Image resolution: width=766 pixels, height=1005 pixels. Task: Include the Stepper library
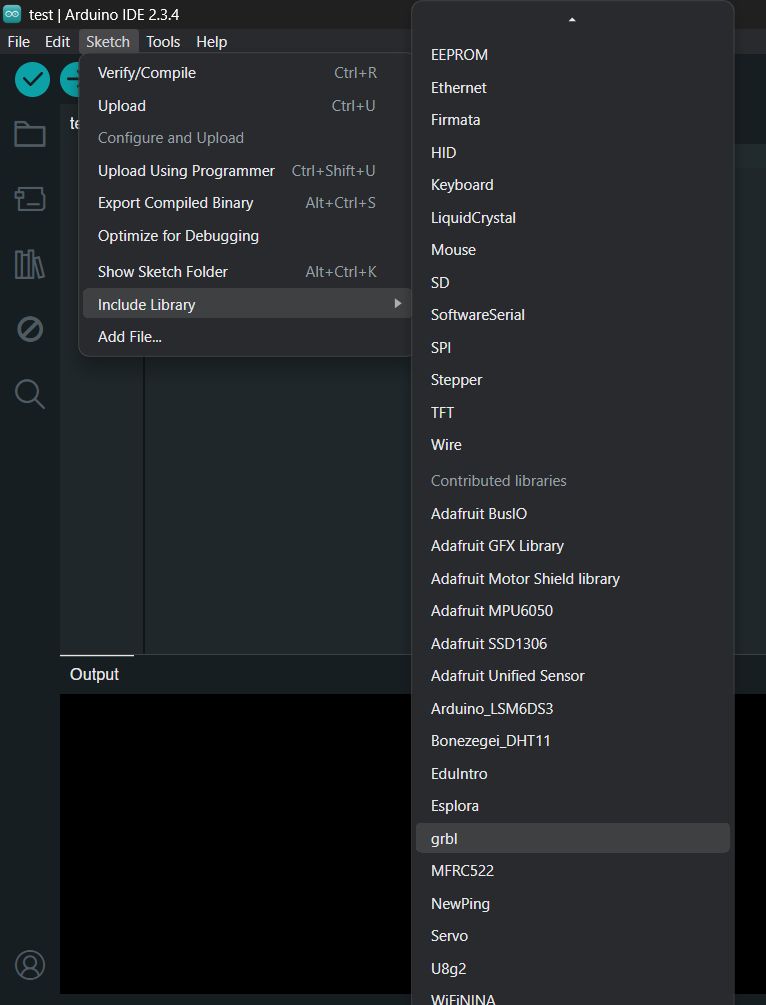(x=572, y=379)
